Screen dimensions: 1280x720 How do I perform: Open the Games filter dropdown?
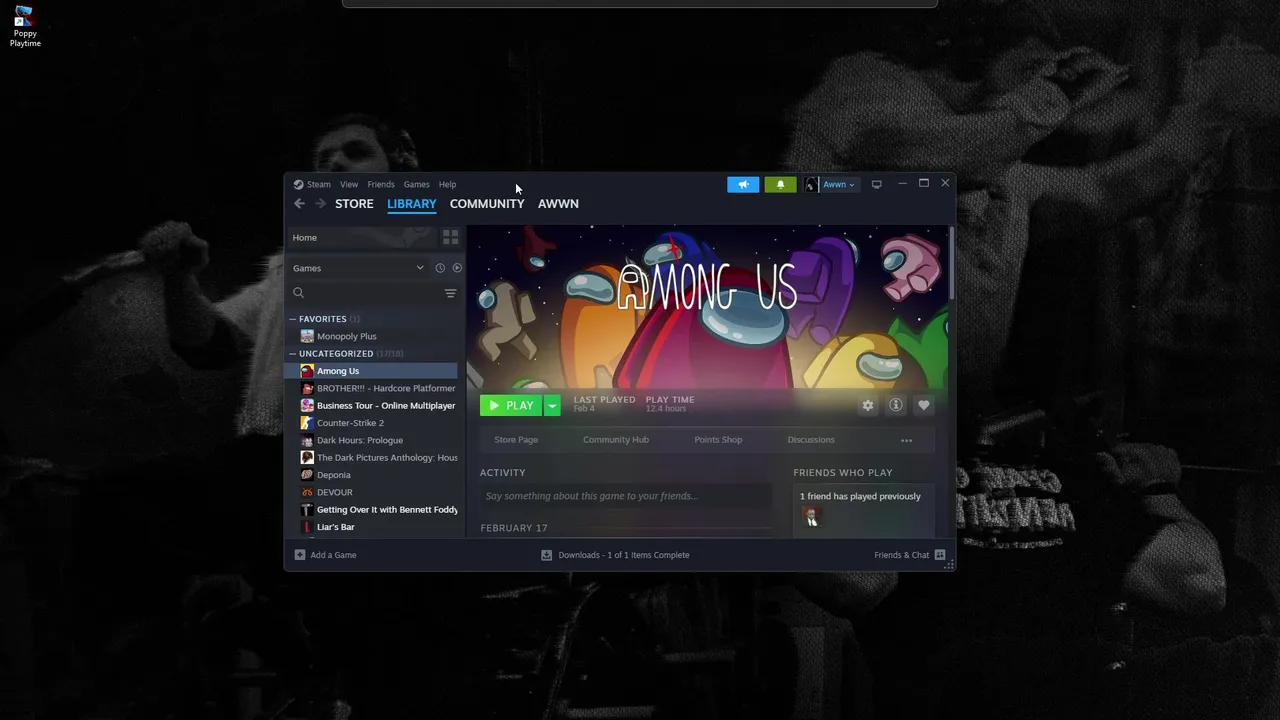coord(358,268)
